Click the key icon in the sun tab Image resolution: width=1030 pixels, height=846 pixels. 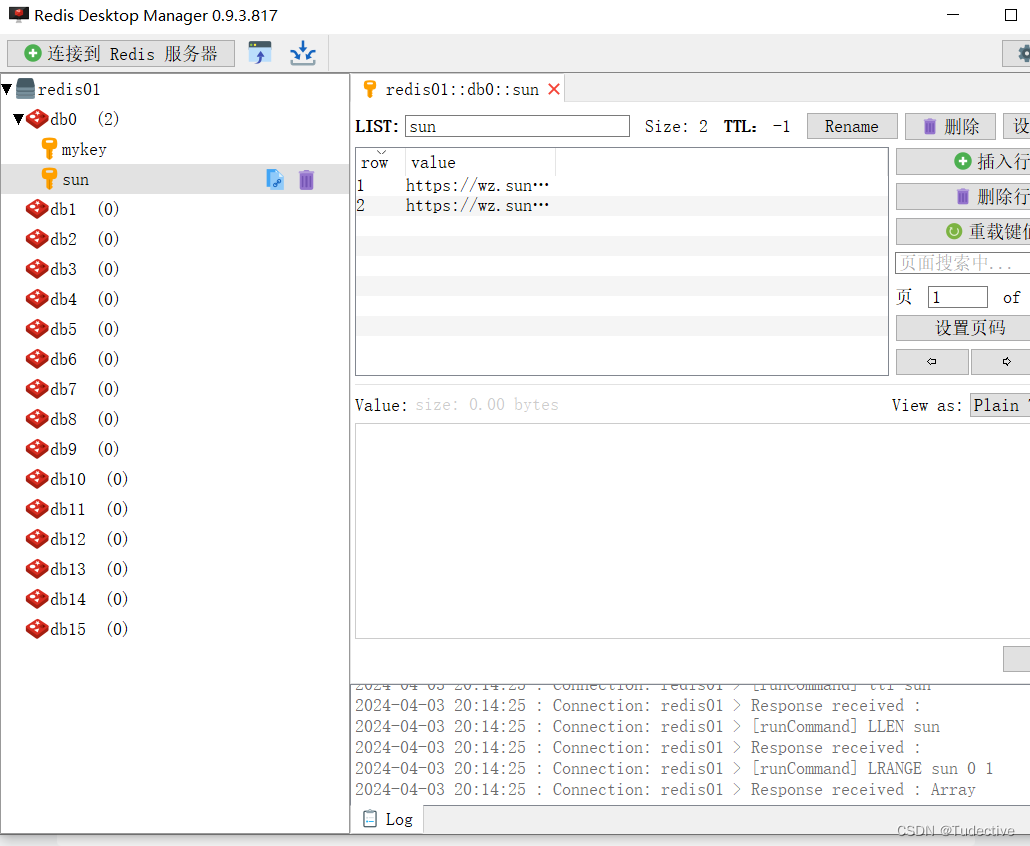point(370,89)
